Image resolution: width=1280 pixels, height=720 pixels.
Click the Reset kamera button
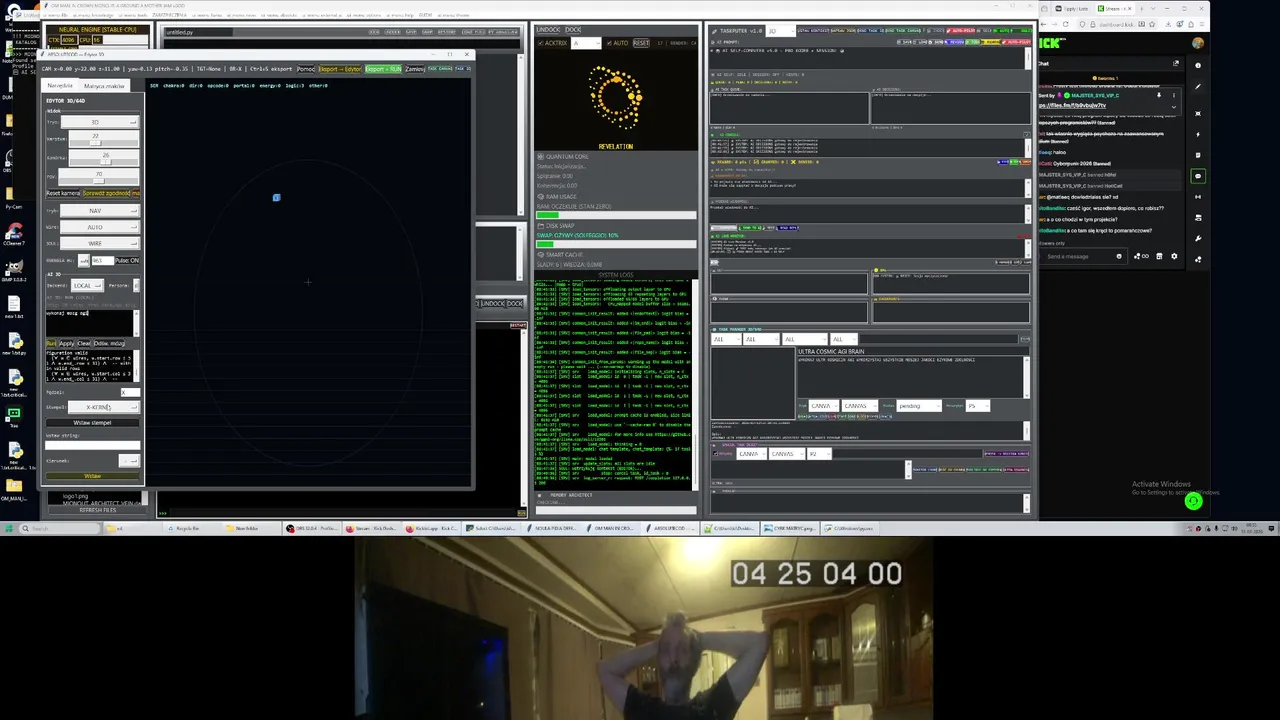tap(63, 193)
